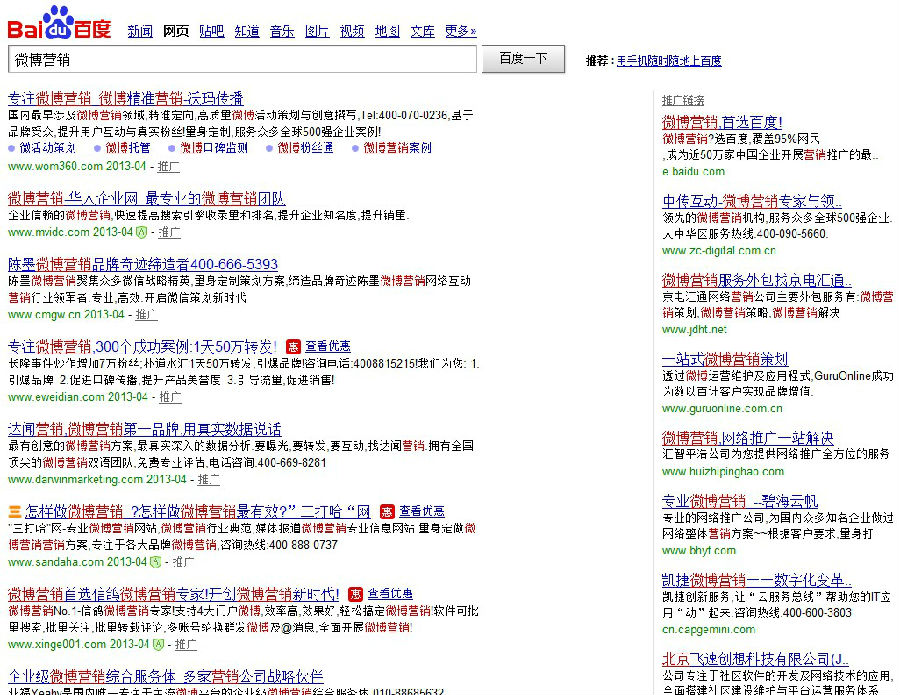The width and height of the screenshot is (900, 695).
Task: Open the 达闻营销 微博营销第一品牌 result
Action: click(145, 429)
